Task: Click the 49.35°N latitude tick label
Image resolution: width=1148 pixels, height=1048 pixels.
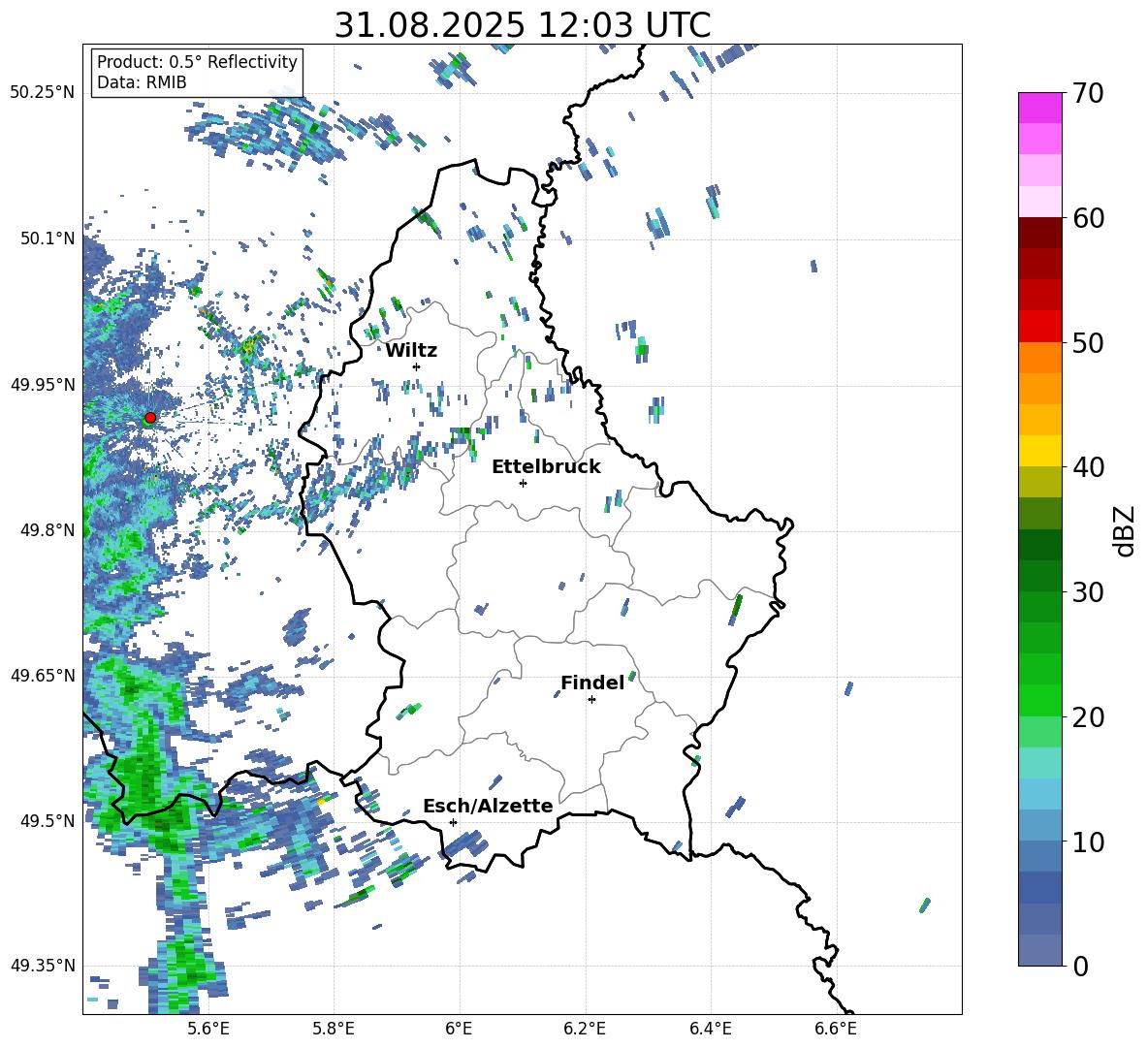Action: (x=43, y=966)
